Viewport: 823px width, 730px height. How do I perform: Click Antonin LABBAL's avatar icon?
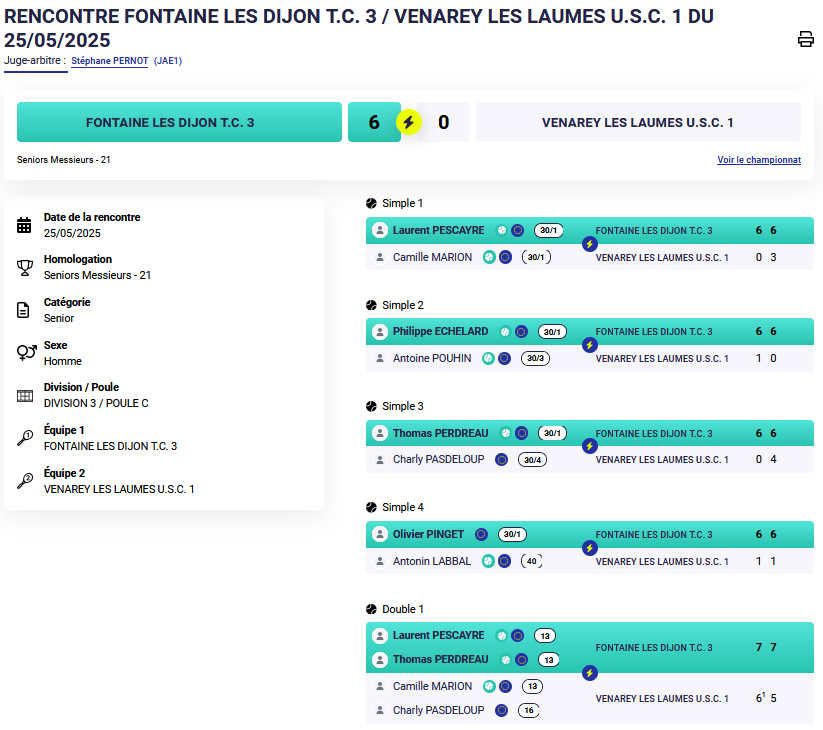pyautogui.click(x=379, y=561)
